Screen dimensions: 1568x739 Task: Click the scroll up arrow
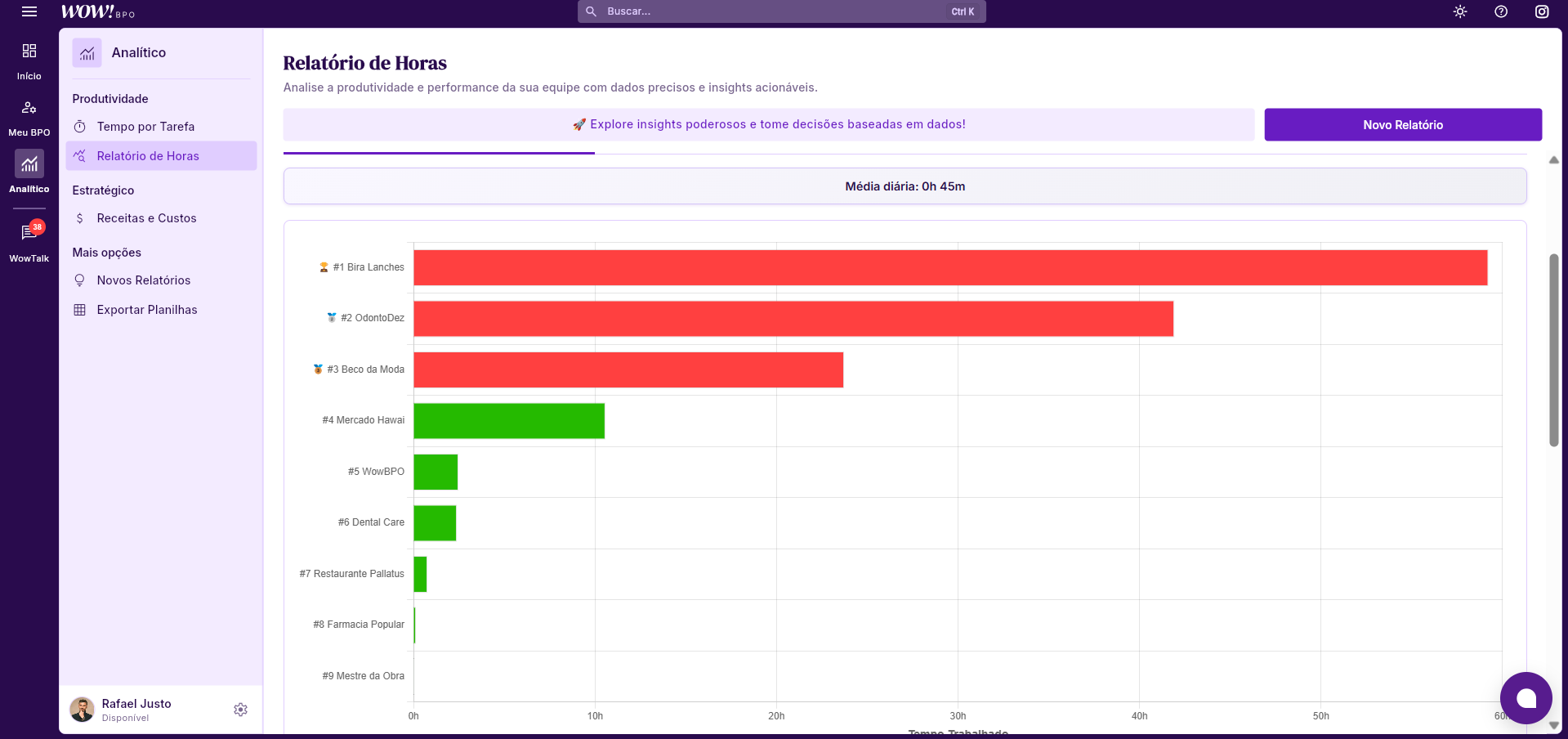coord(1553,160)
